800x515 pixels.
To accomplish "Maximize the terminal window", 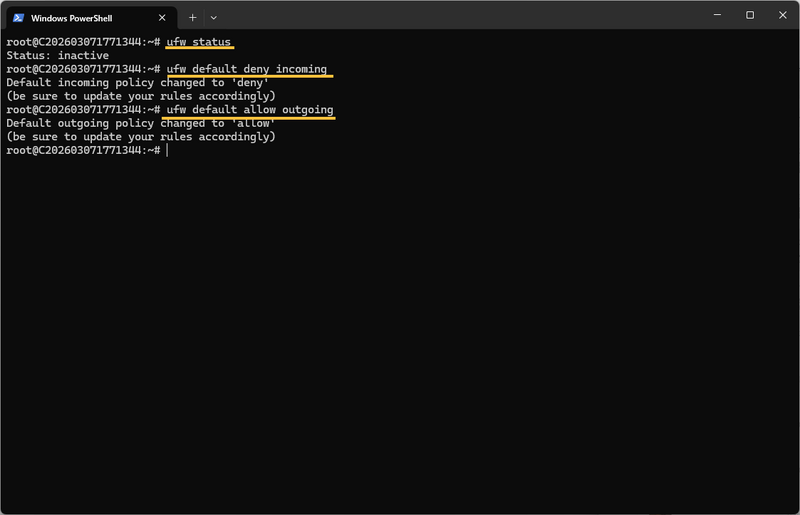I will tap(750, 15).
